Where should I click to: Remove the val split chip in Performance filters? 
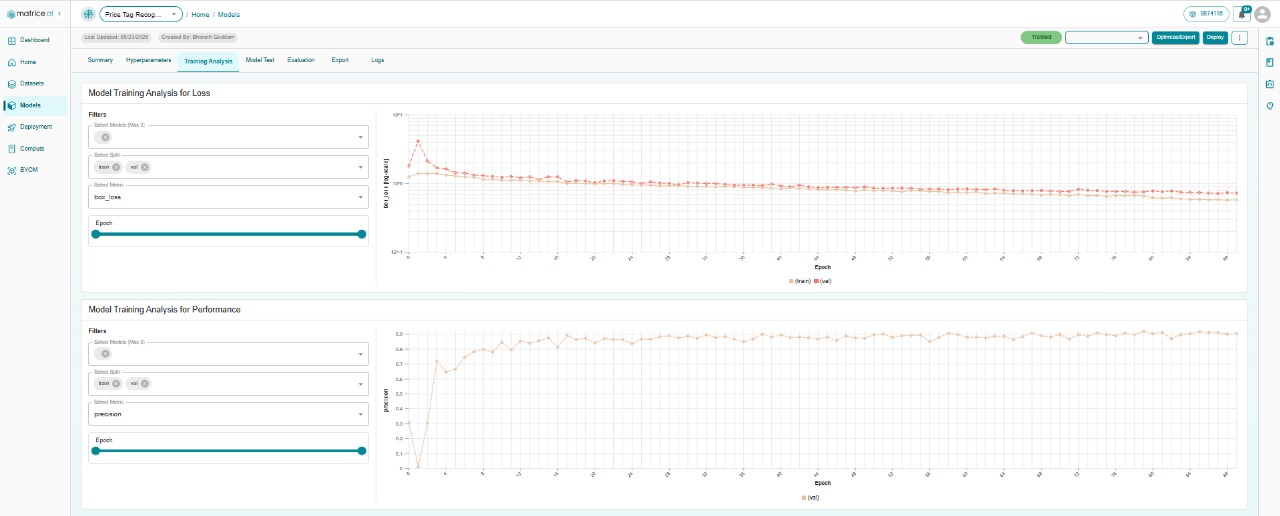click(144, 384)
